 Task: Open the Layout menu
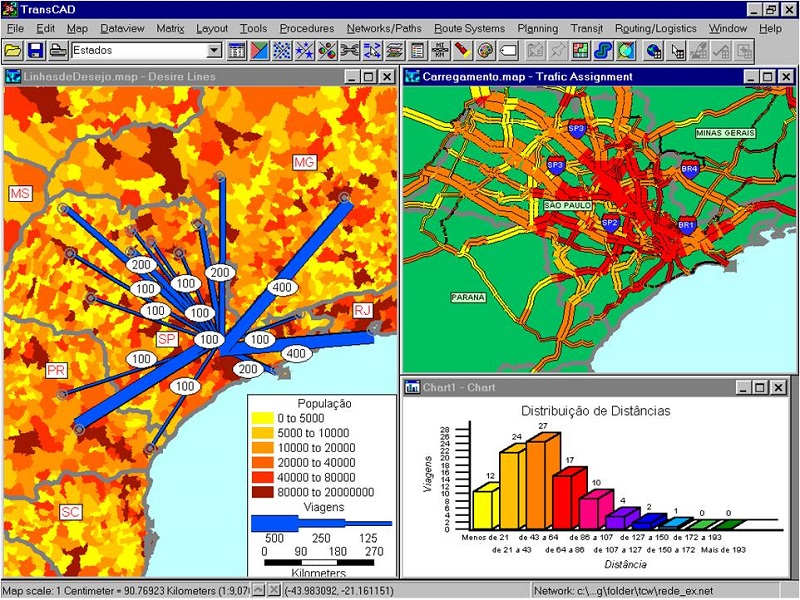click(212, 29)
